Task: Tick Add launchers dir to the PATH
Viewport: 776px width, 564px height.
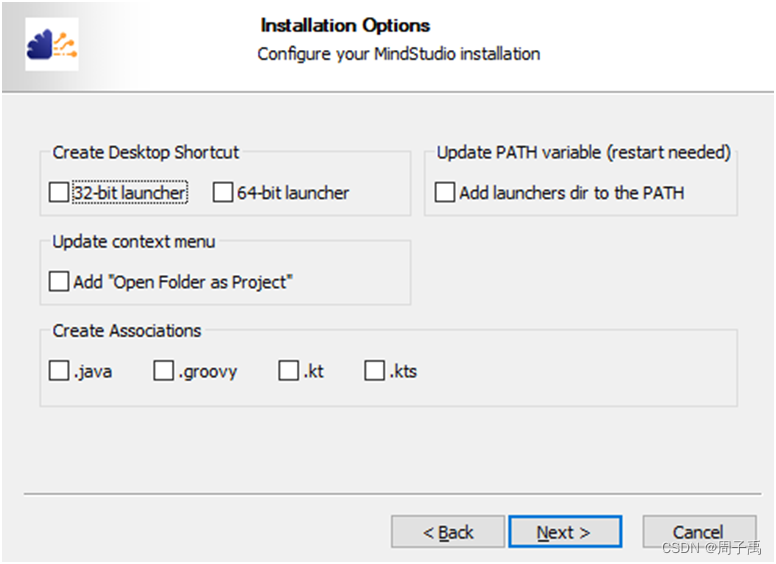Action: pyautogui.click(x=444, y=192)
